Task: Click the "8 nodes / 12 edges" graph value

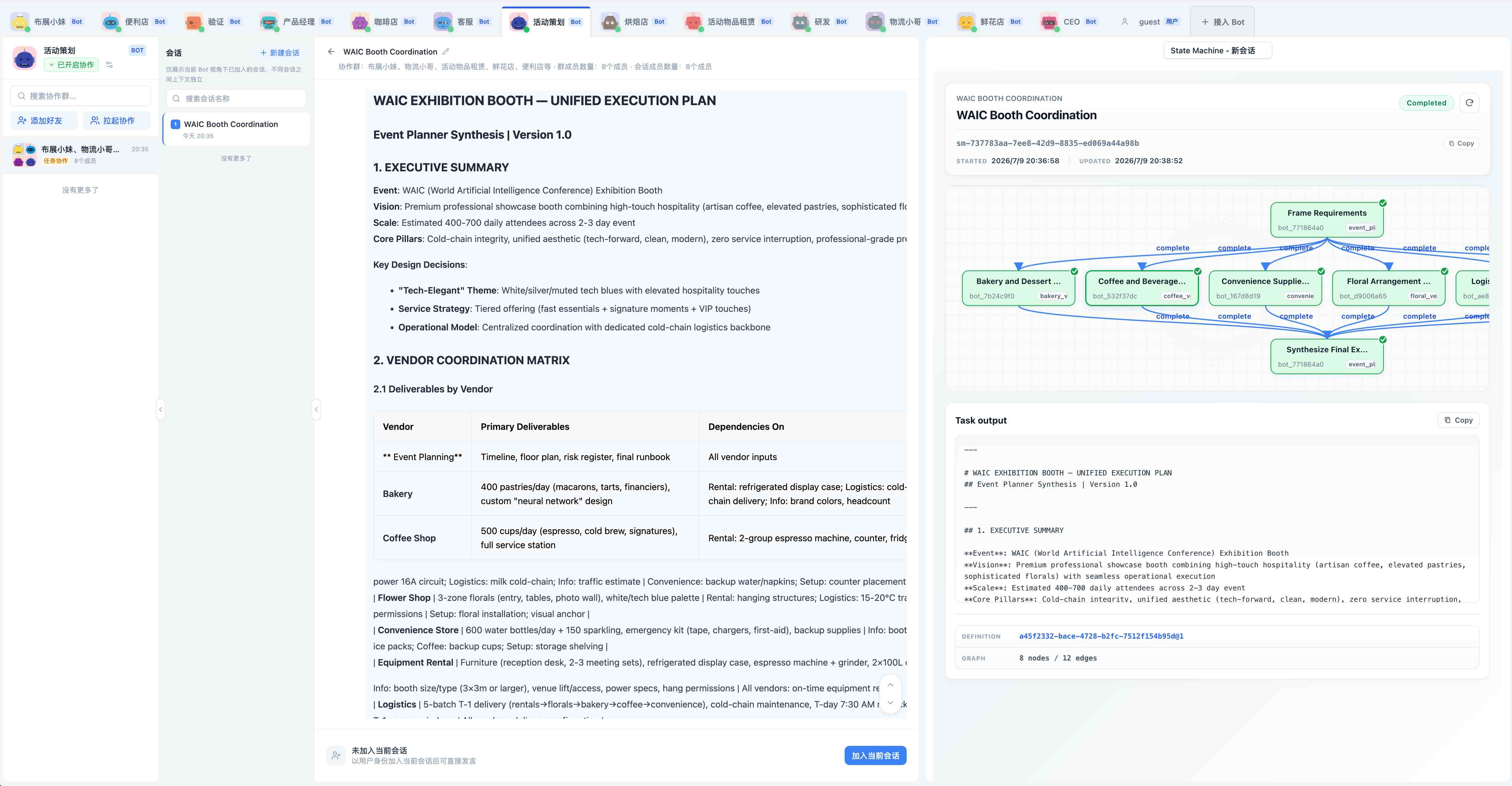Action: click(x=1058, y=658)
